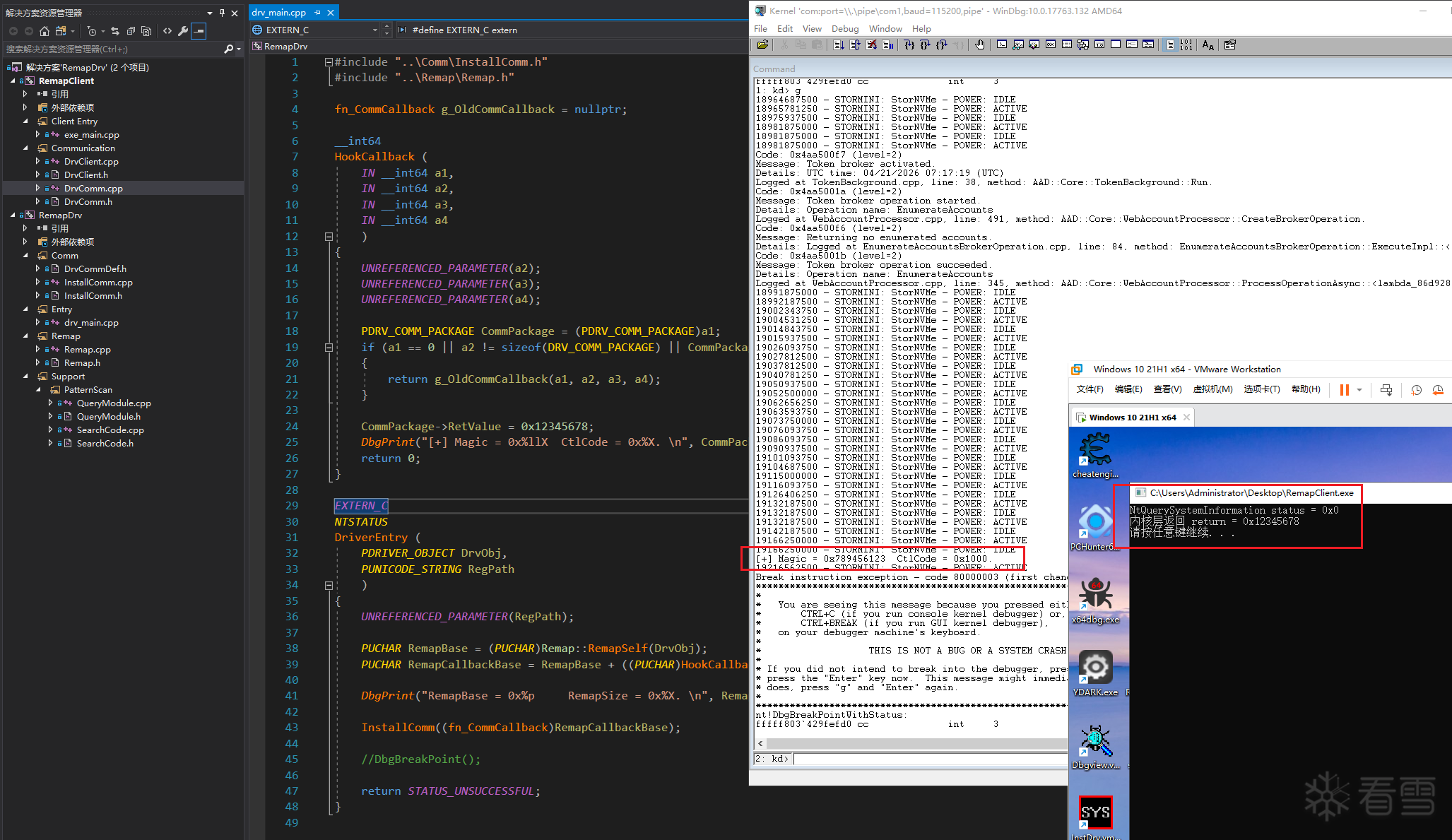
Task: Toggle WinDbg source mode button
Action: click(x=1170, y=45)
